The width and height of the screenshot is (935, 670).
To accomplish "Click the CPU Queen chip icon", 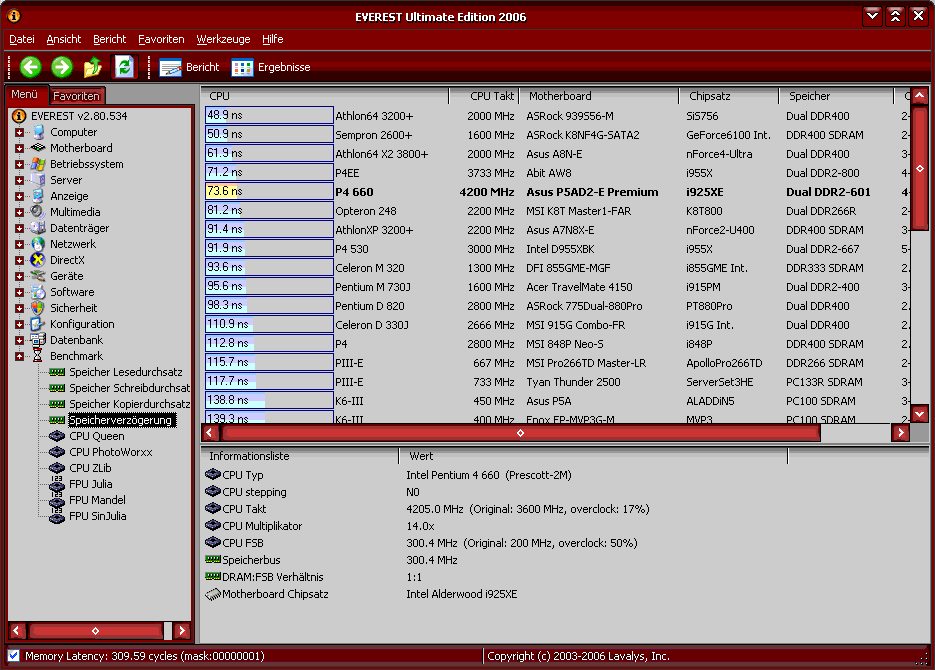I will point(57,436).
